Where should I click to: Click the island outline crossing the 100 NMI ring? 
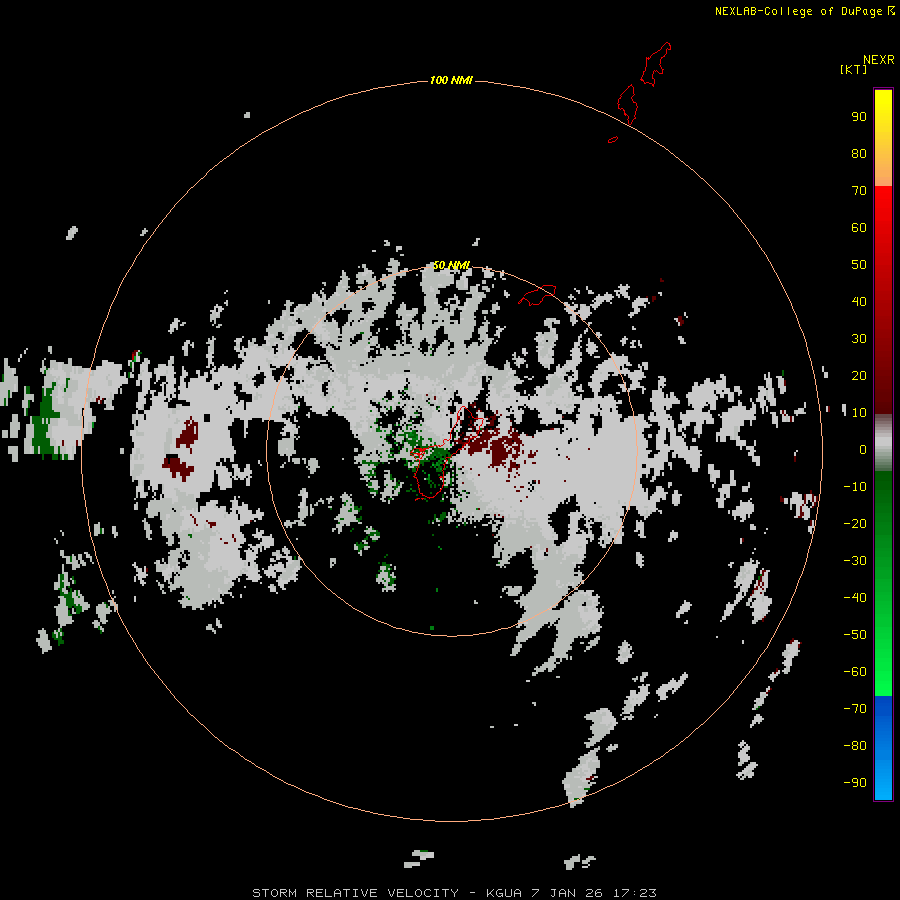pos(627,104)
